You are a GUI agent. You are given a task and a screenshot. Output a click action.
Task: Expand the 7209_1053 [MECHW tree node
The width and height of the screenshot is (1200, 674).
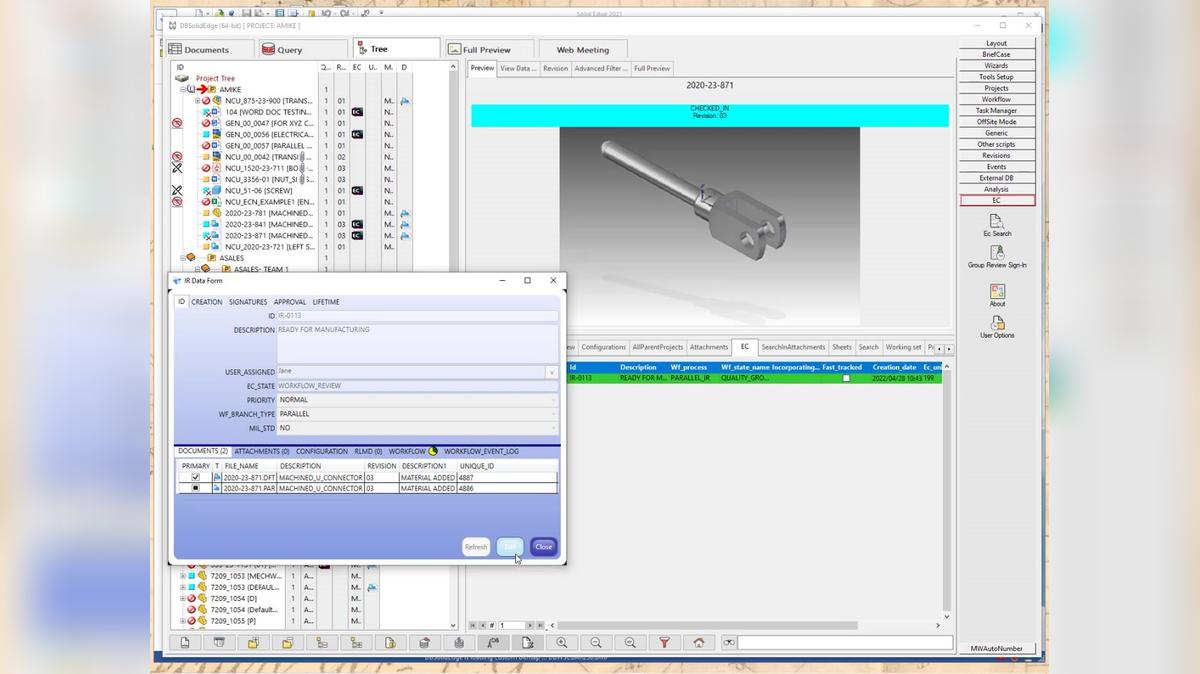pos(183,576)
